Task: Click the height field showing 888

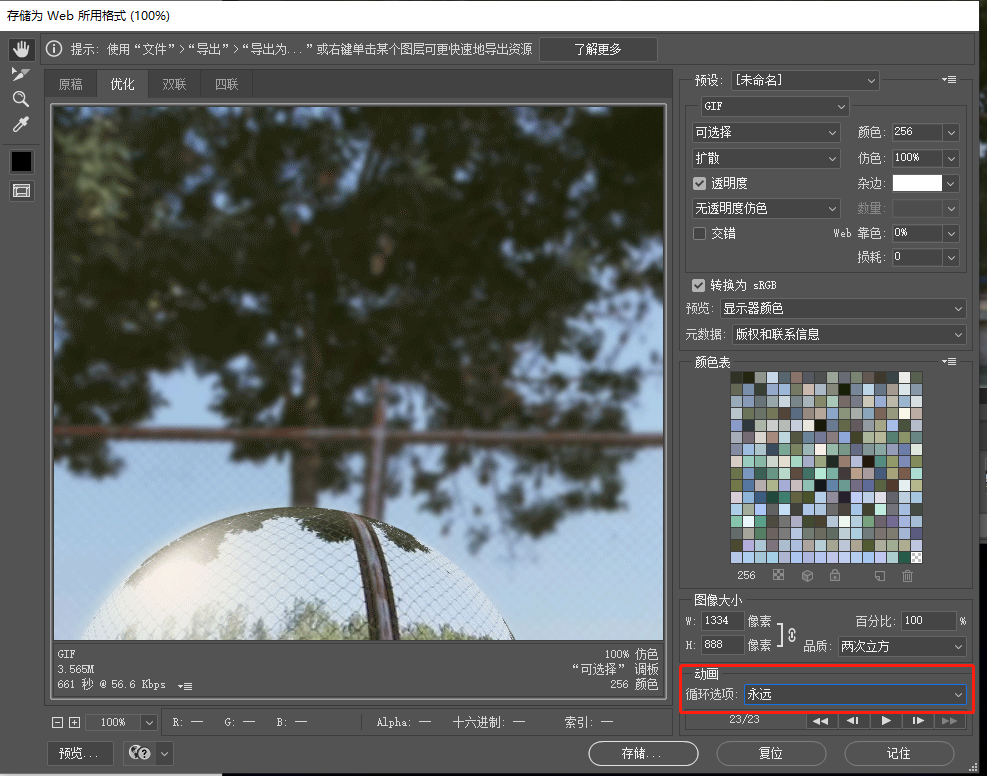Action: (x=722, y=645)
